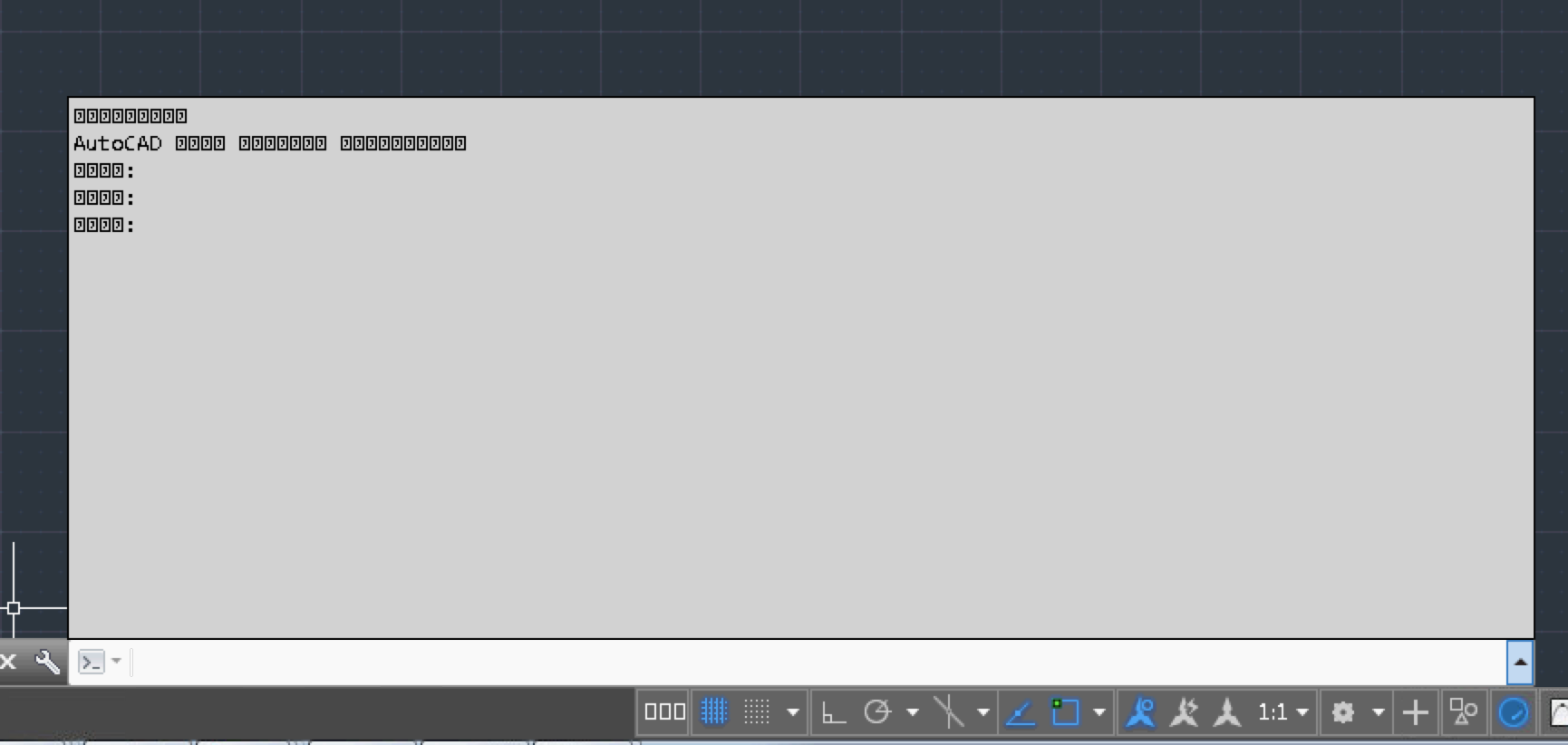This screenshot has height=745, width=1568.
Task: Toggle 2D object snap
Action: tap(1065, 712)
